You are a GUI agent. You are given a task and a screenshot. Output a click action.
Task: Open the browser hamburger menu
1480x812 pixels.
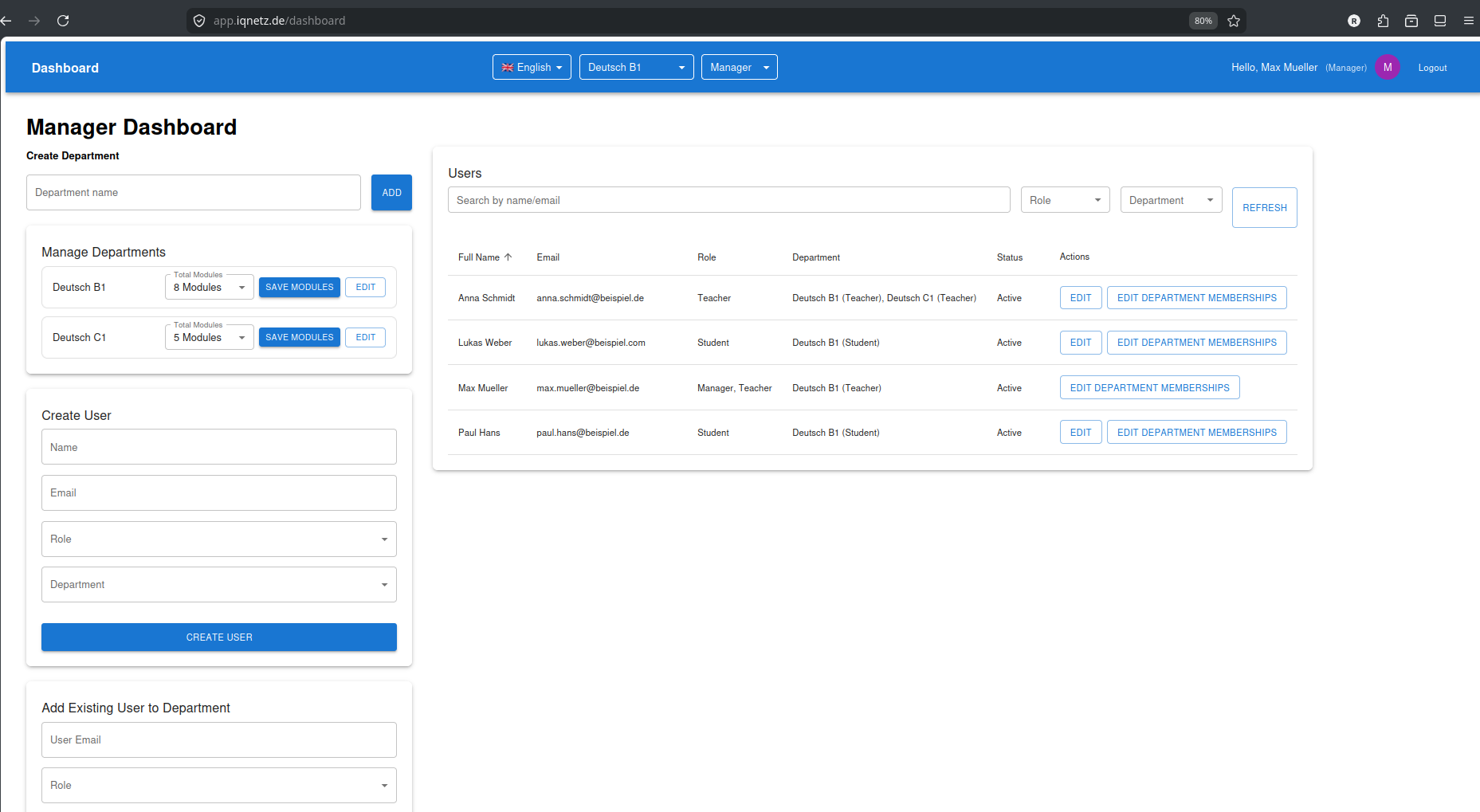[1468, 21]
